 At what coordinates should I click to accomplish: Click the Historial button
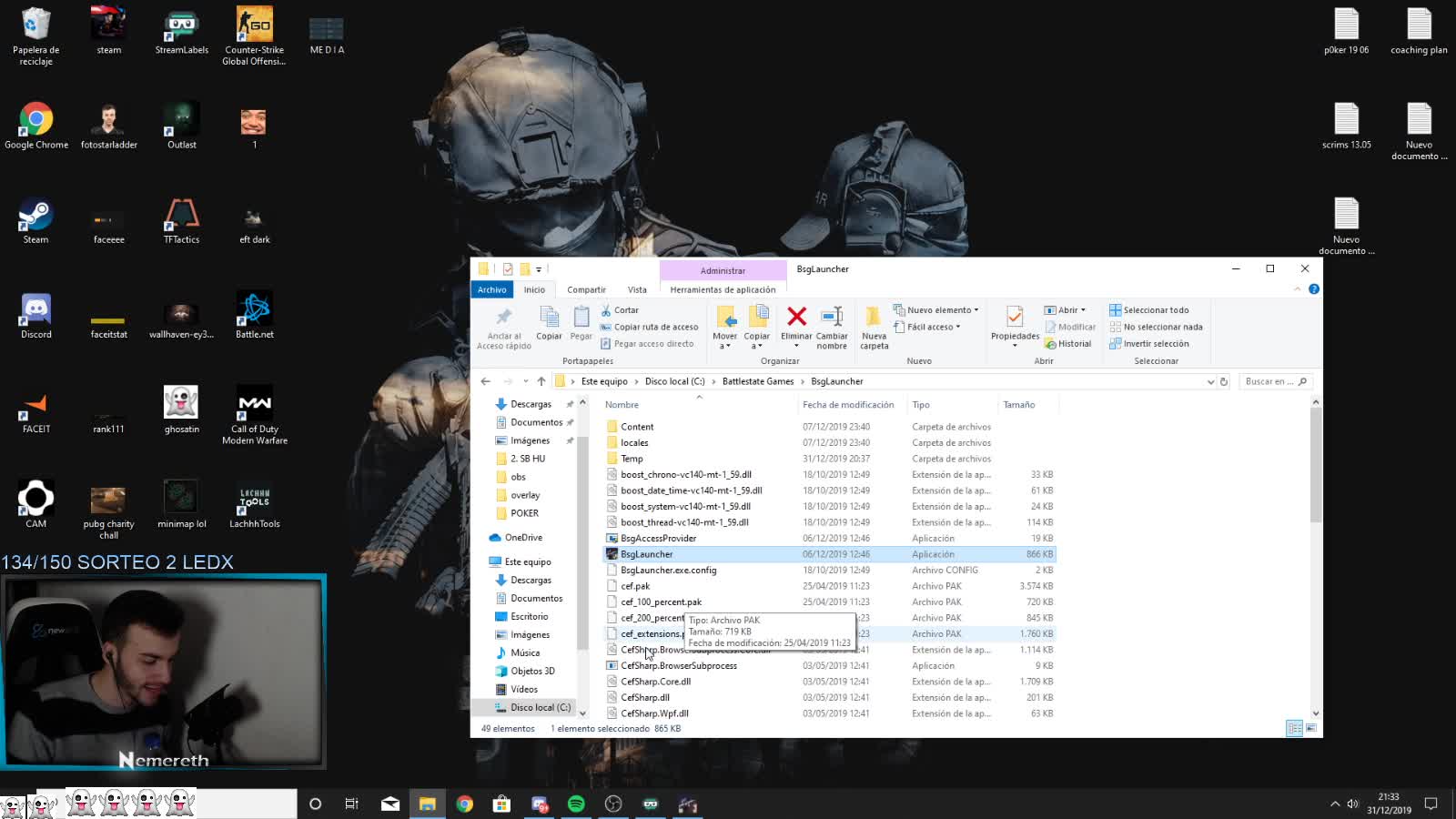[x=1067, y=344]
